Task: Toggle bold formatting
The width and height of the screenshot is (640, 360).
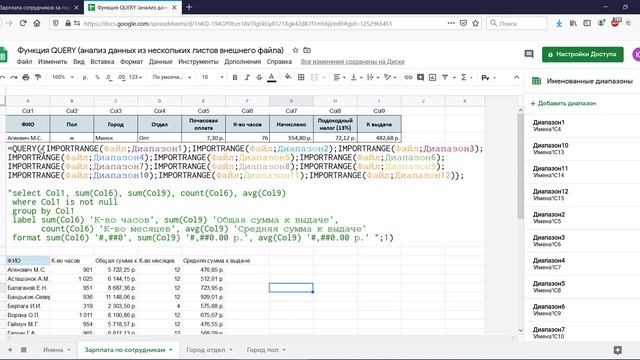Action: coord(235,77)
